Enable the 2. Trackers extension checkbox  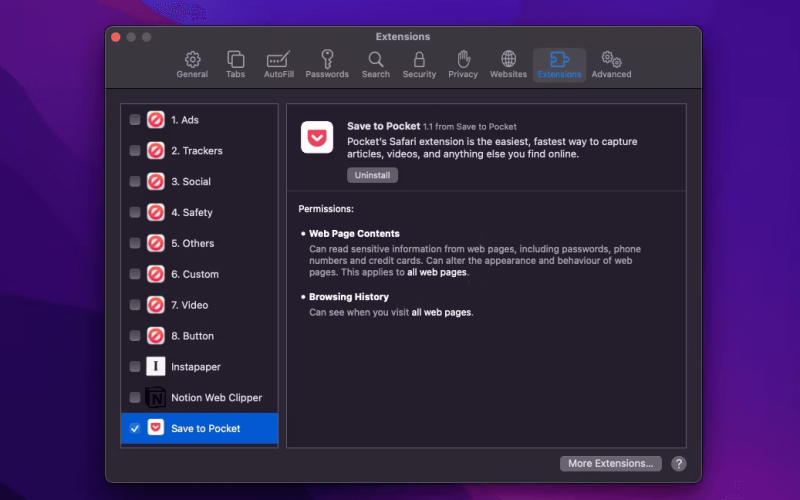pos(135,151)
